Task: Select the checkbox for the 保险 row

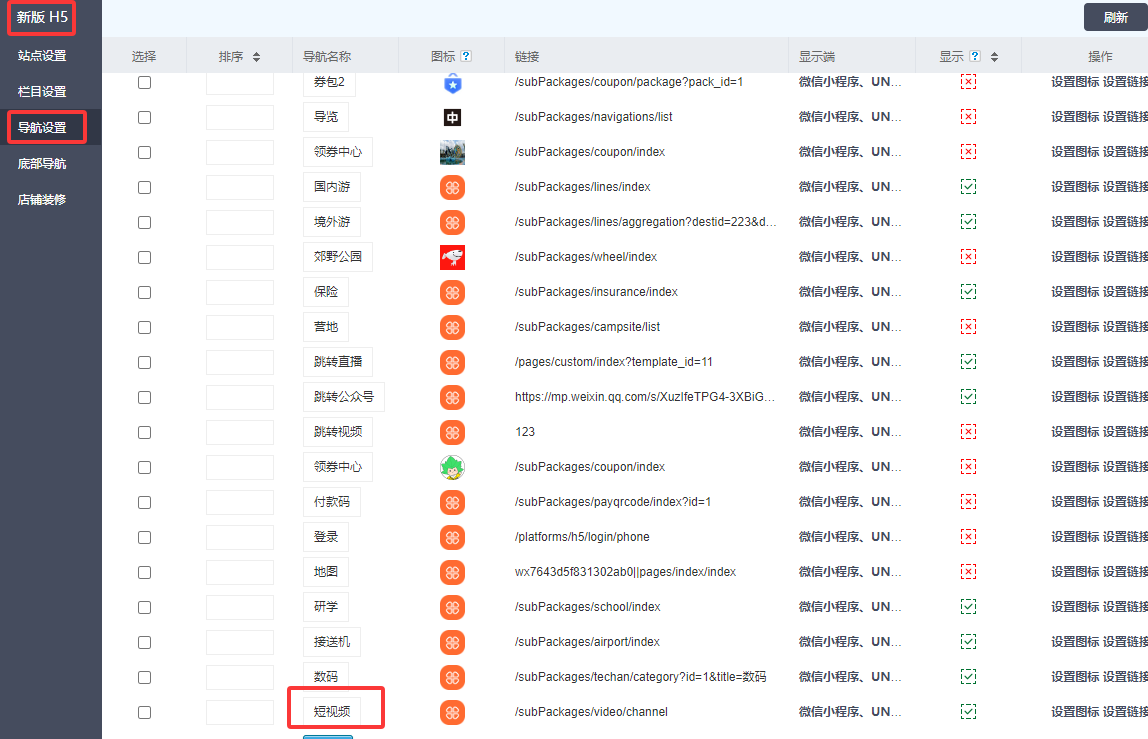Action: [x=144, y=292]
